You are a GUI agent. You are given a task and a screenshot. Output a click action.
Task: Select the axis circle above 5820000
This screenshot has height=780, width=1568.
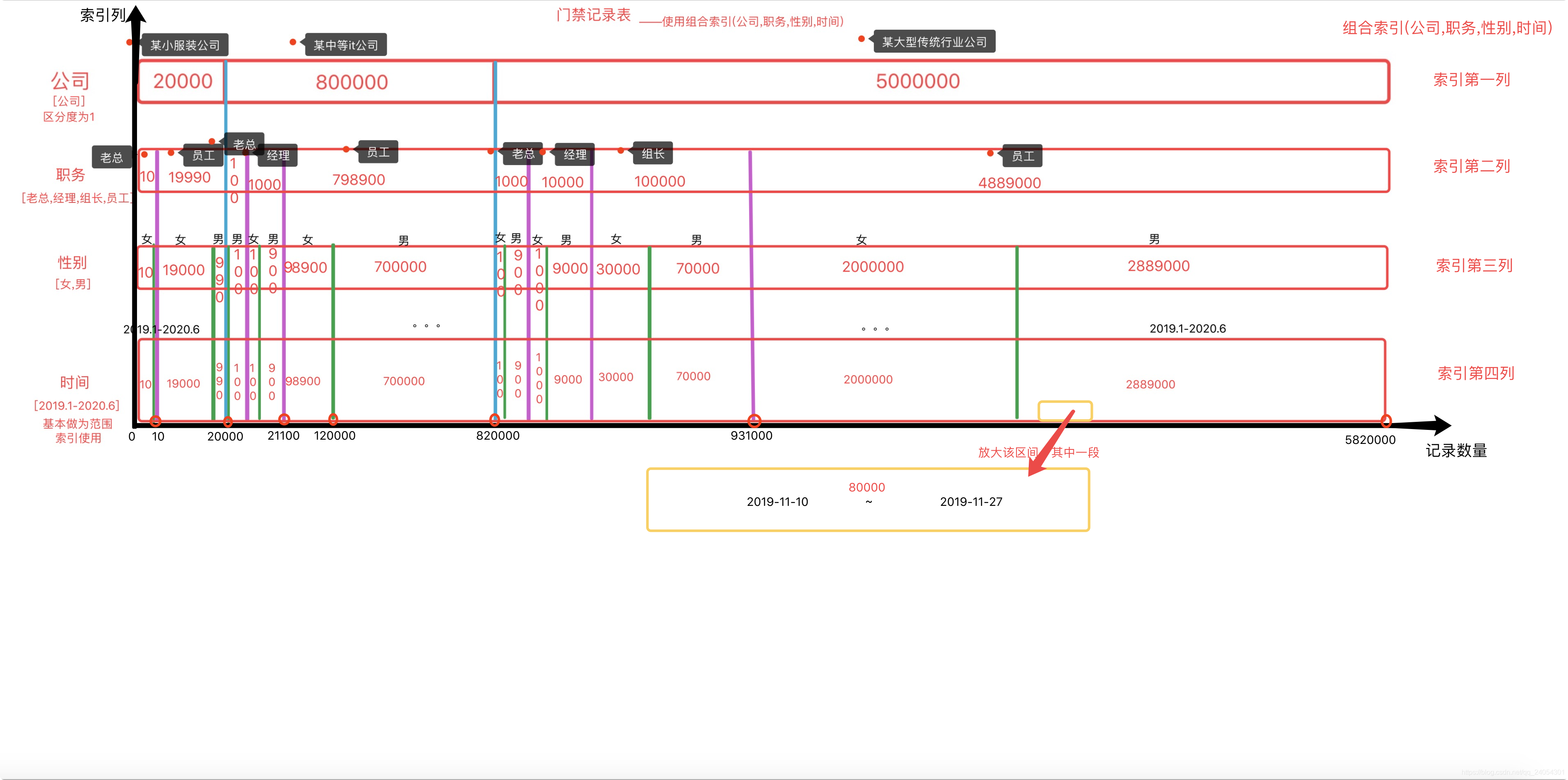point(1386,421)
